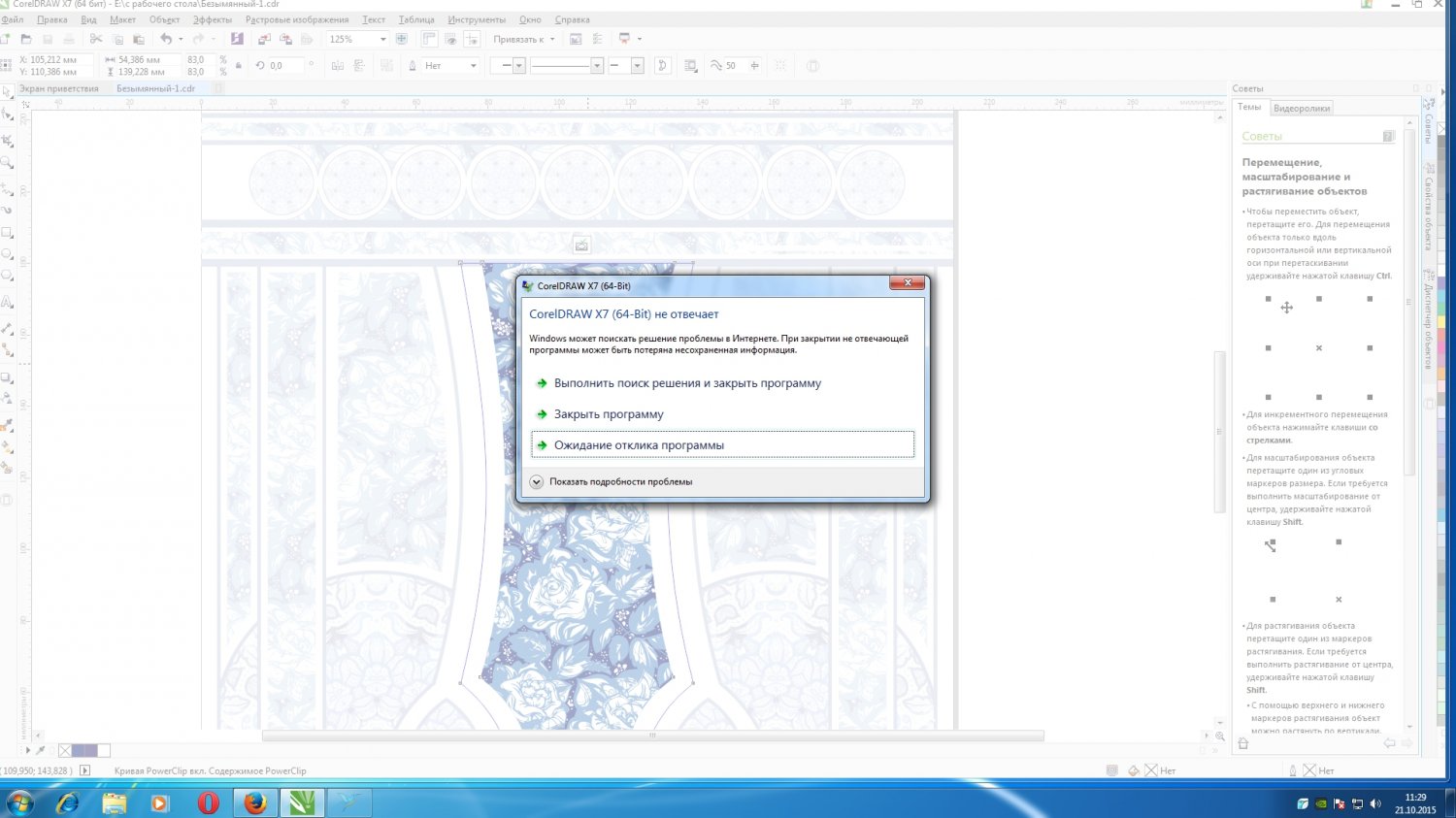This screenshot has height=818, width=1456.
Task: Open the zoom level 125% dropdown
Action: [382, 39]
